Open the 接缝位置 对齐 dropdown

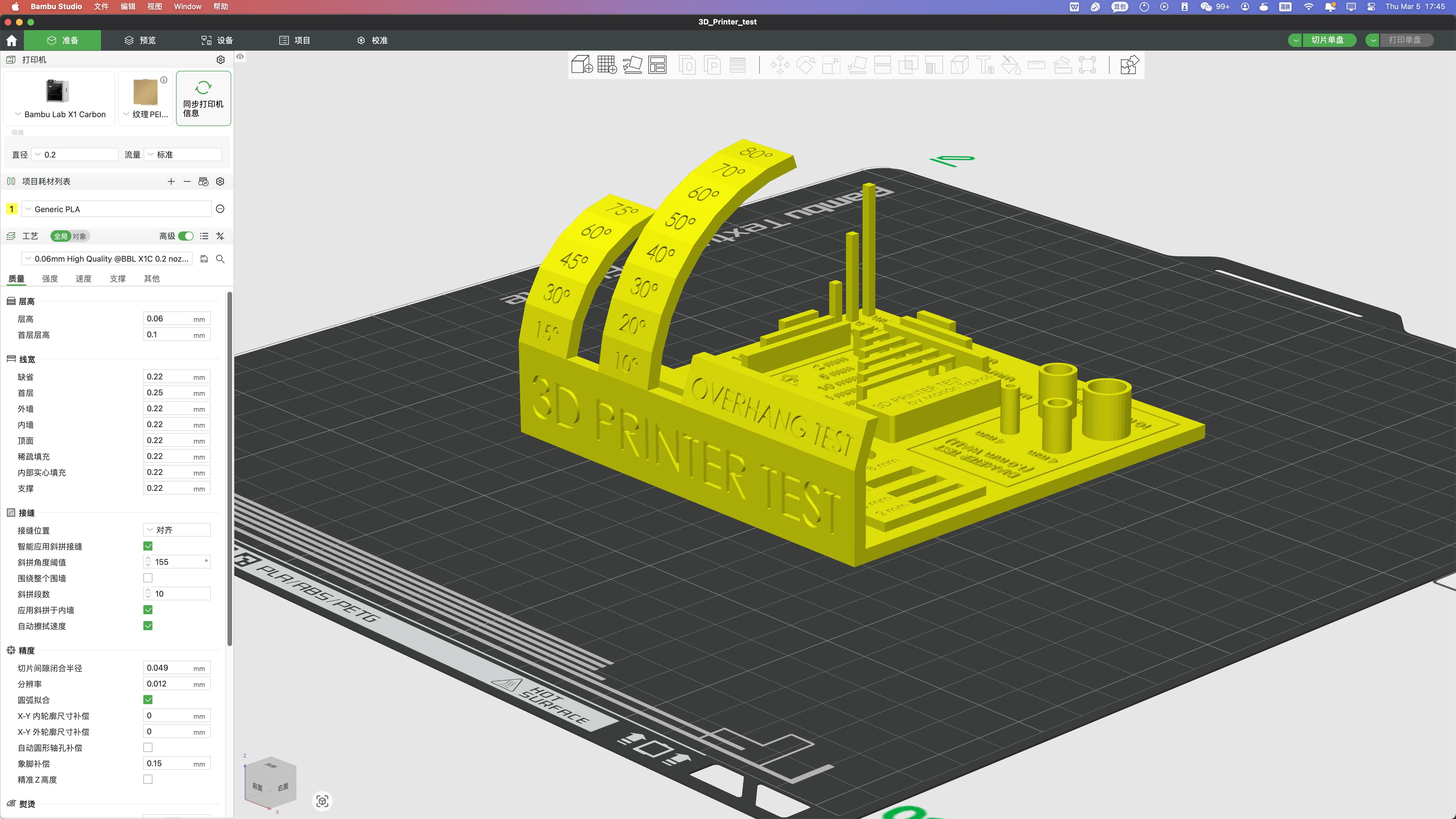click(176, 530)
